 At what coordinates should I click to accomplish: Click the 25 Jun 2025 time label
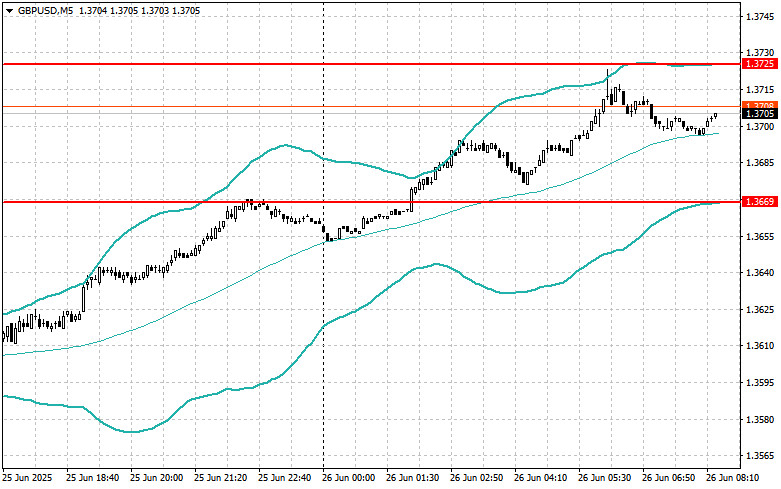[27, 478]
